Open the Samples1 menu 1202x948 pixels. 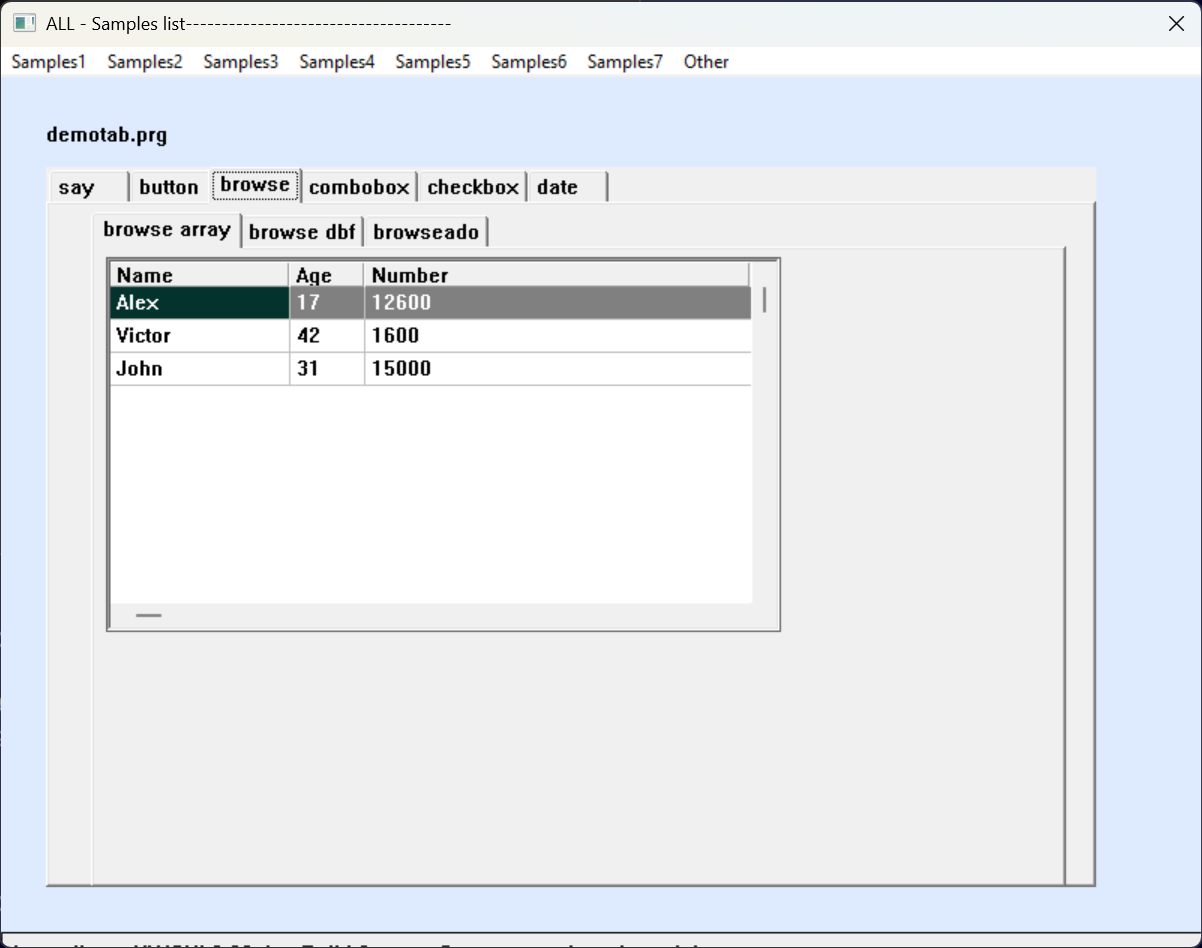48,62
